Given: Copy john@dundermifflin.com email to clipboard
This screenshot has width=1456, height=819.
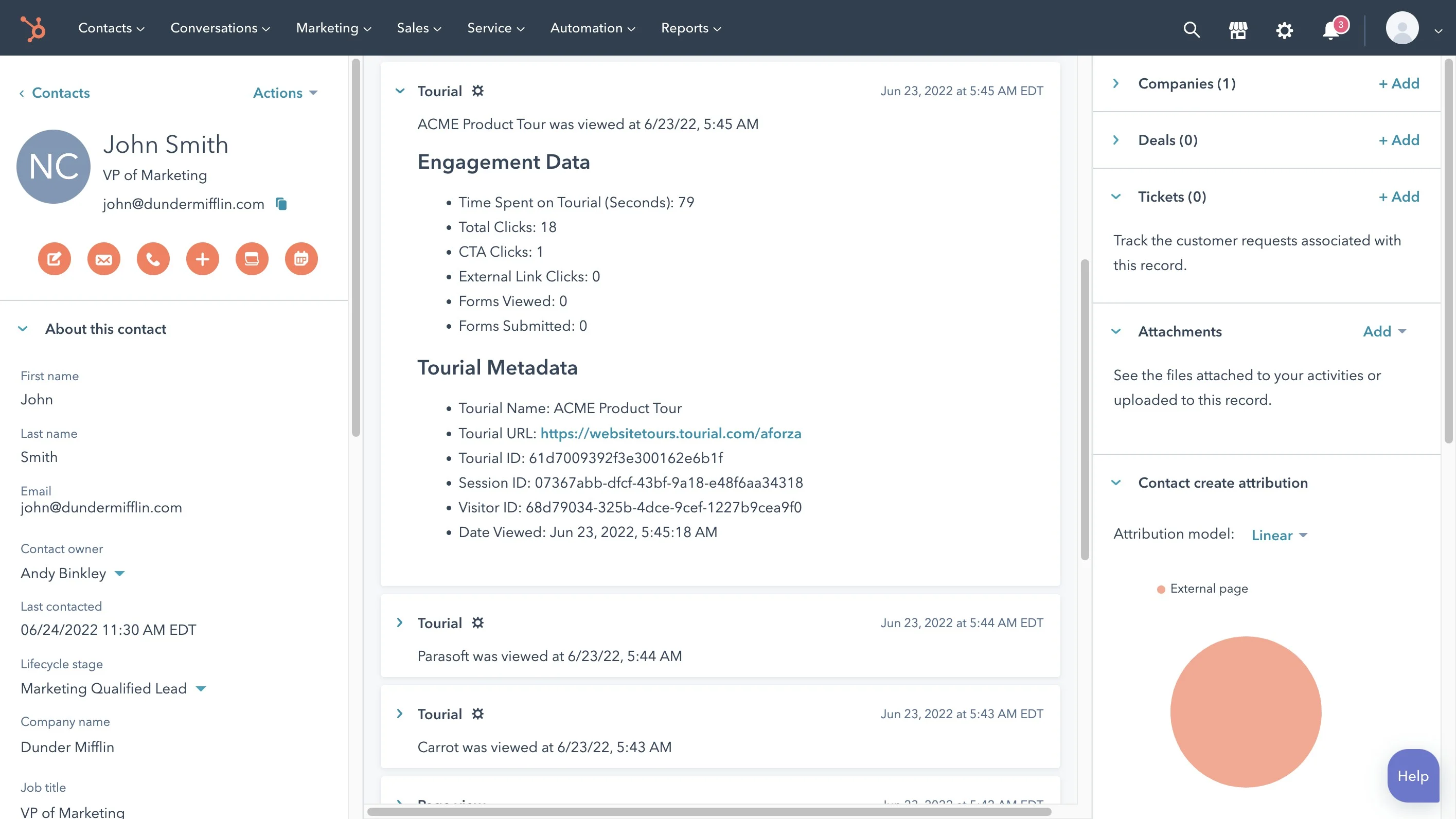Looking at the screenshot, I should [281, 204].
